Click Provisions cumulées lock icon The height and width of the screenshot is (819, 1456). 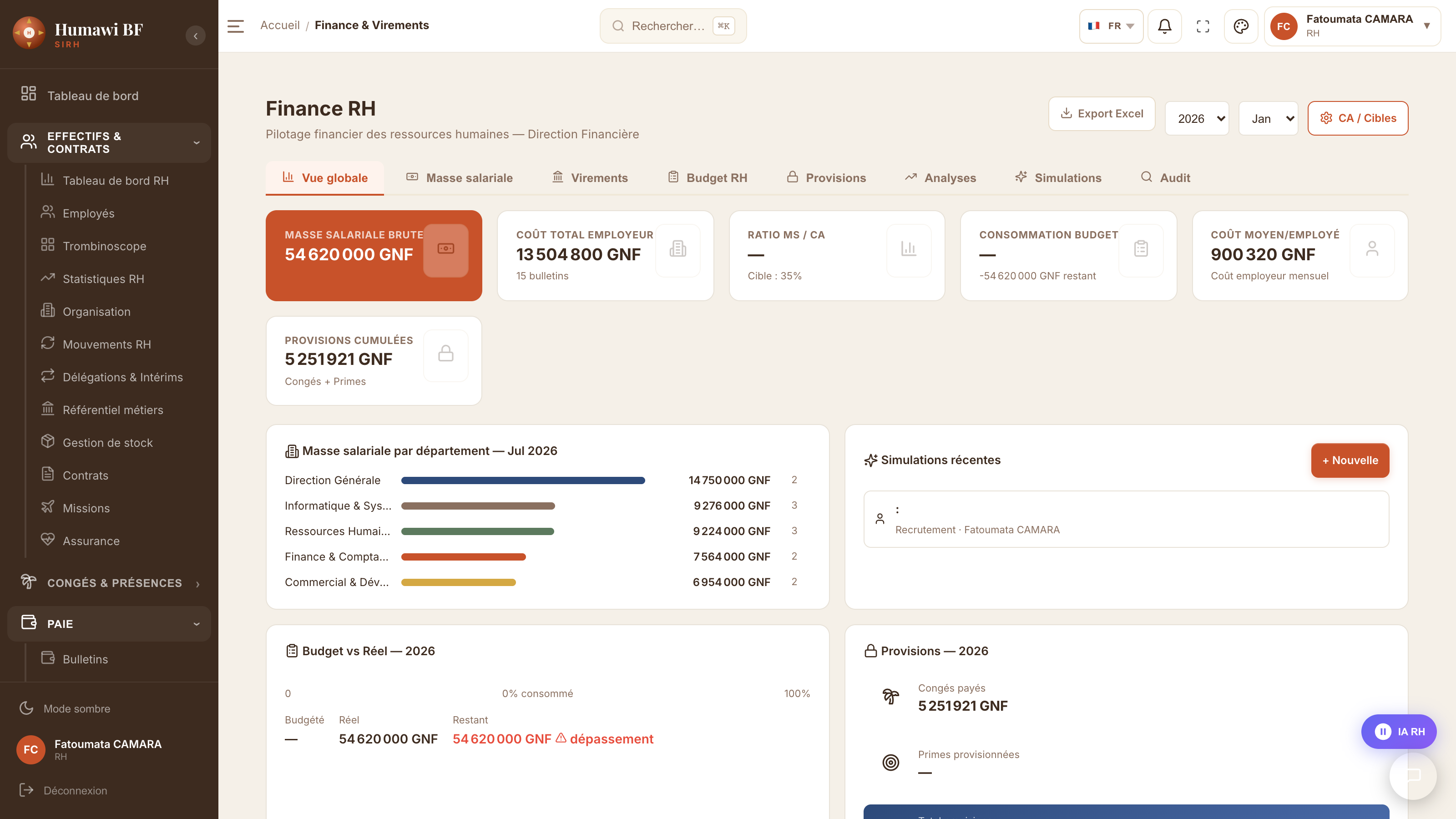tap(445, 355)
